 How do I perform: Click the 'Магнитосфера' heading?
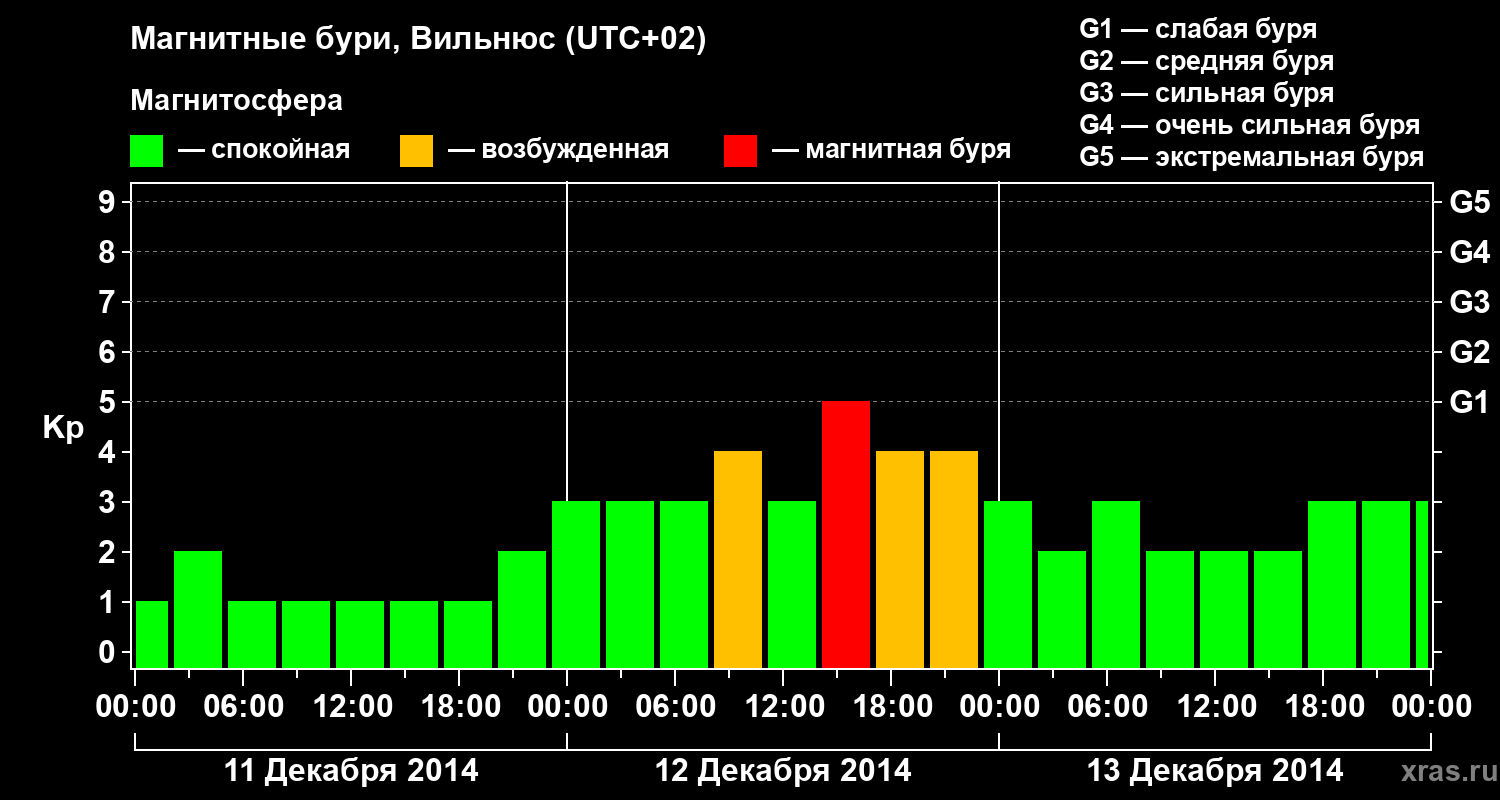[x=237, y=101]
